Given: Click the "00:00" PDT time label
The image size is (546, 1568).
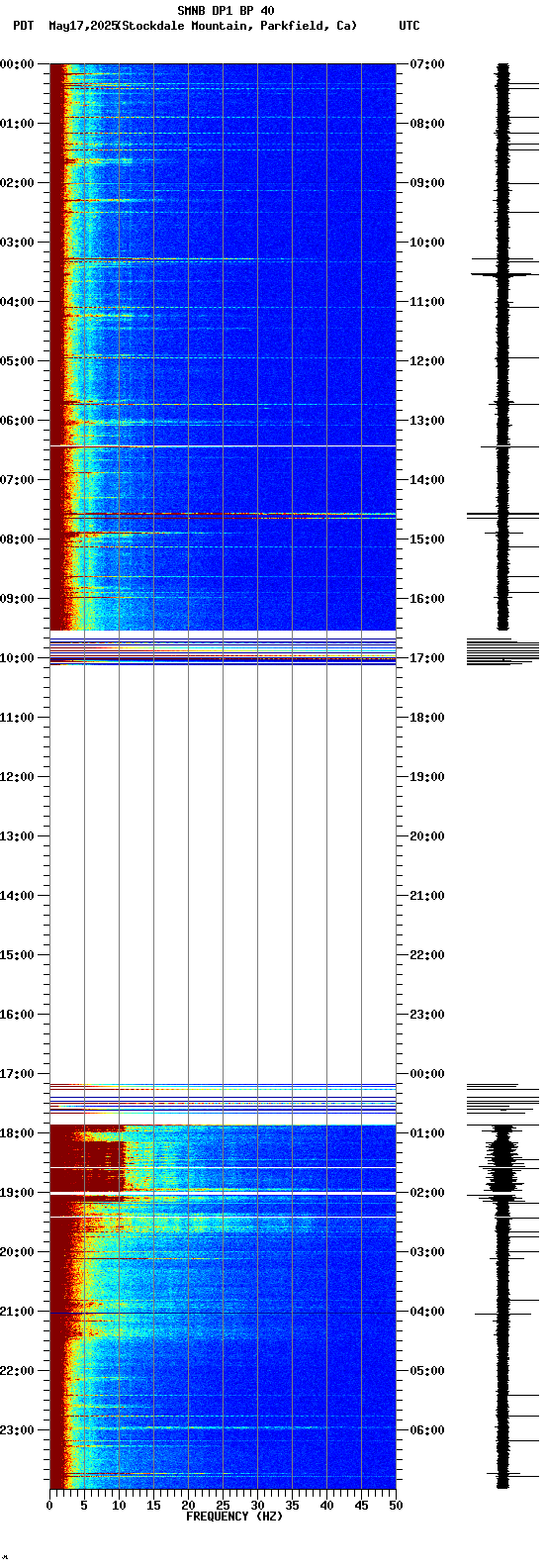Looking at the screenshot, I should click(x=17, y=64).
